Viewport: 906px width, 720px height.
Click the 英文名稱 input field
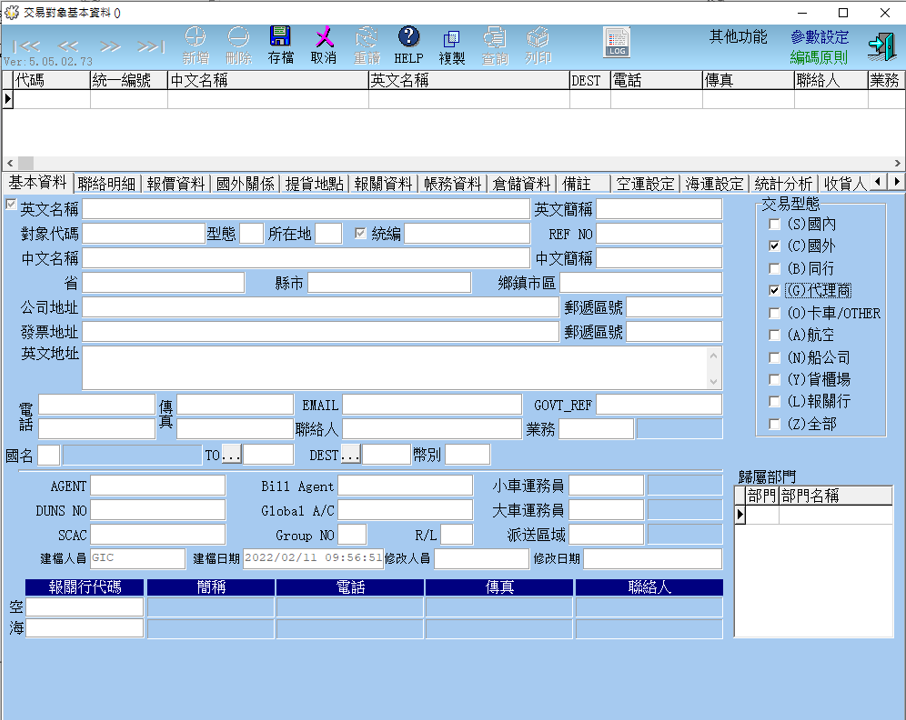click(x=305, y=209)
